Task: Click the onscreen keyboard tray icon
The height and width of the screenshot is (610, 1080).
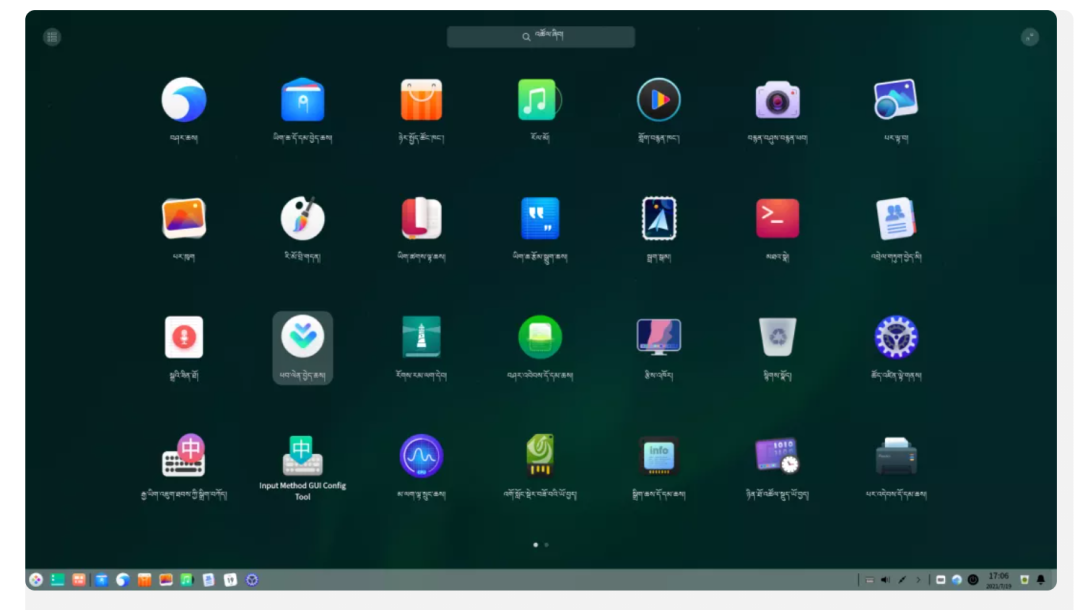Action: tap(869, 580)
